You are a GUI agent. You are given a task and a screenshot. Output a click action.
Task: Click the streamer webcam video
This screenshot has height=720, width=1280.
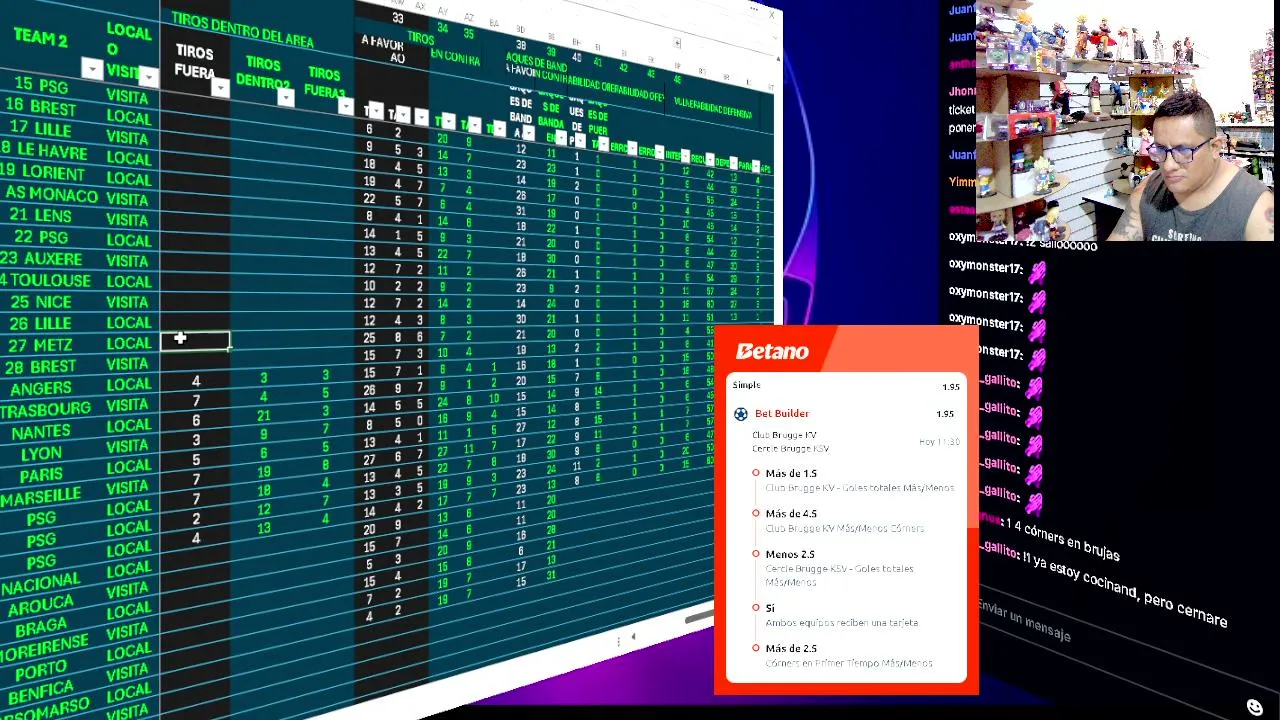tap(1125, 120)
